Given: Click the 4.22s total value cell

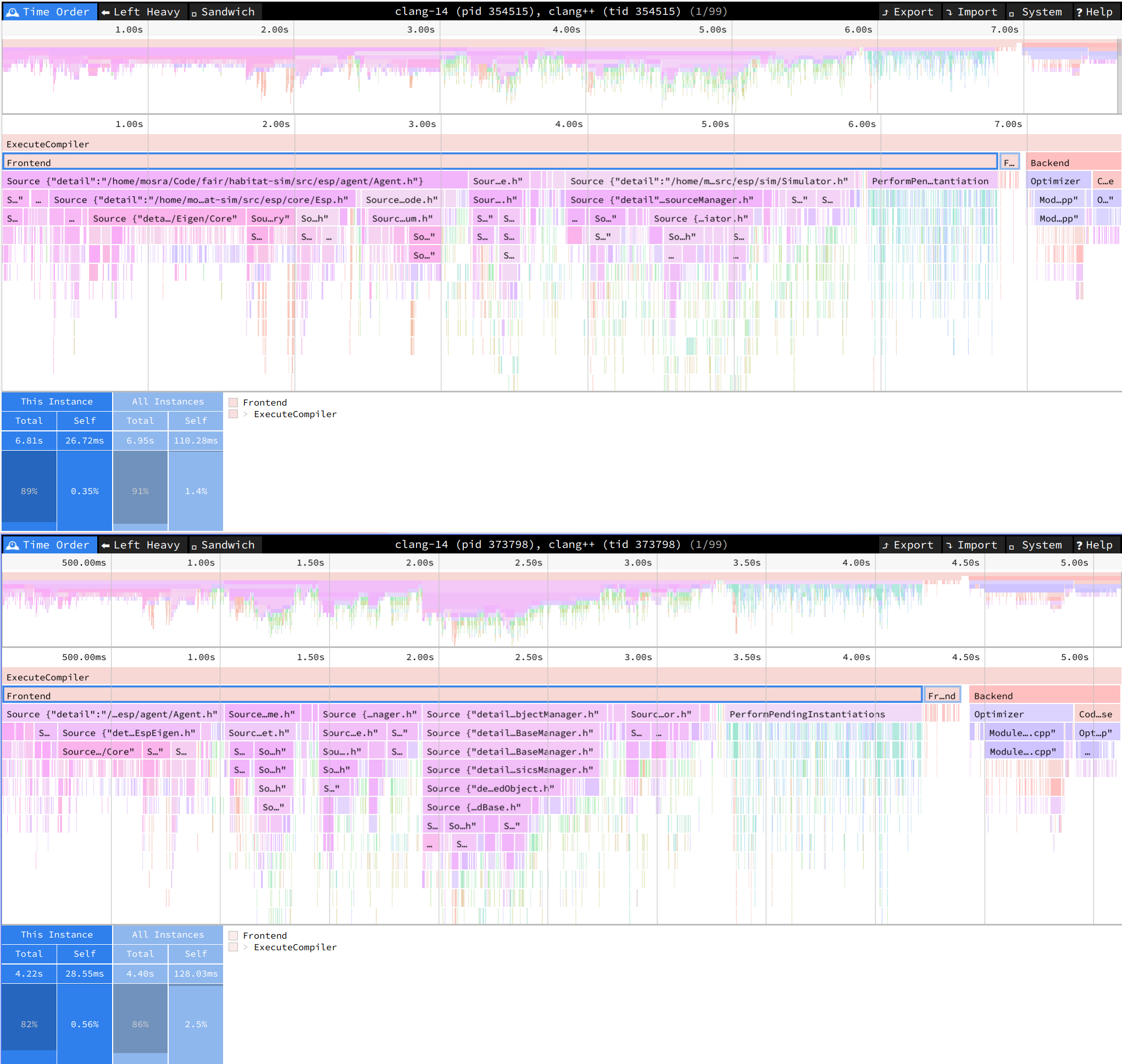Looking at the screenshot, I should [29, 973].
